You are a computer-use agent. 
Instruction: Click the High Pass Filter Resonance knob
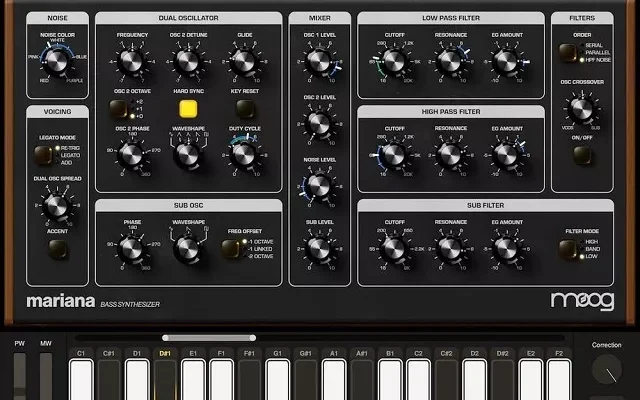pos(450,153)
